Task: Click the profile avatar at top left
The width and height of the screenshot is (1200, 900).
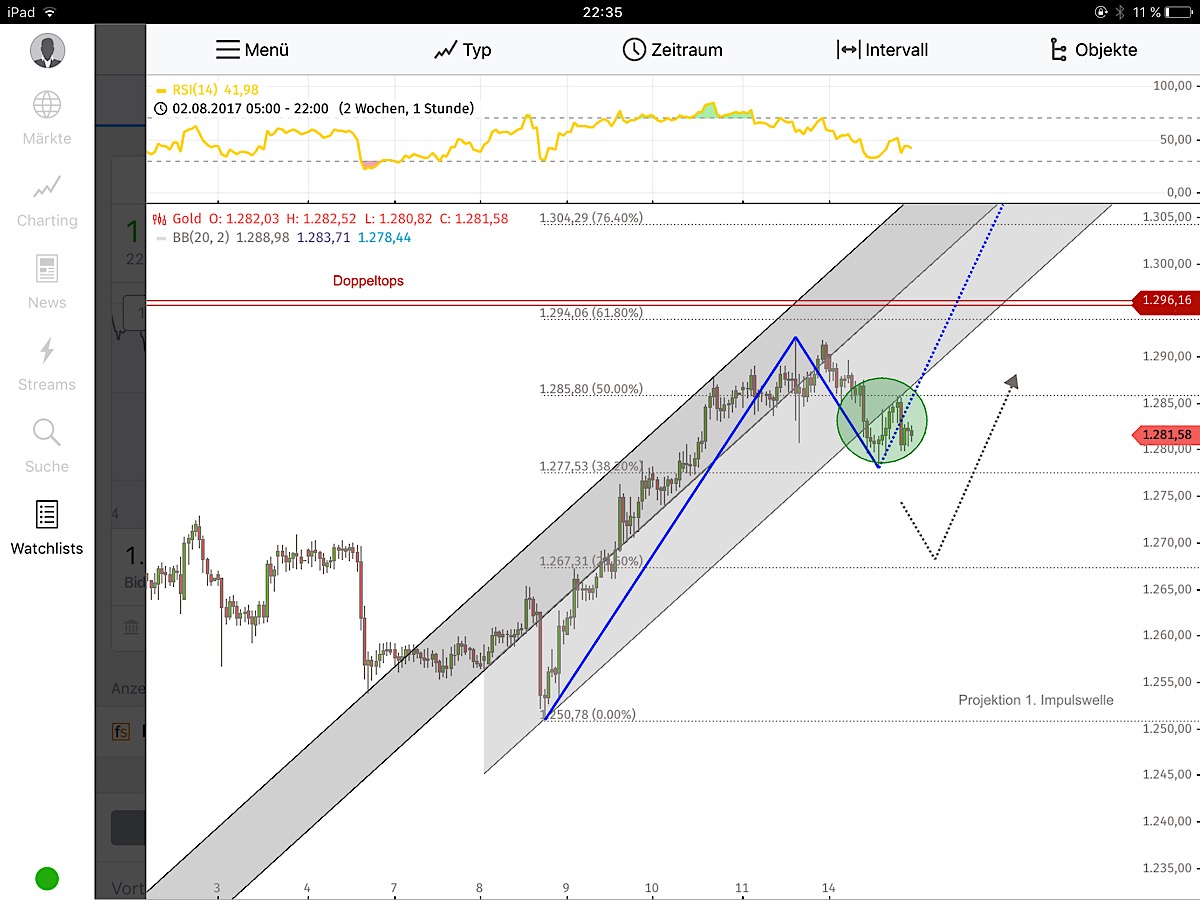Action: [49, 50]
